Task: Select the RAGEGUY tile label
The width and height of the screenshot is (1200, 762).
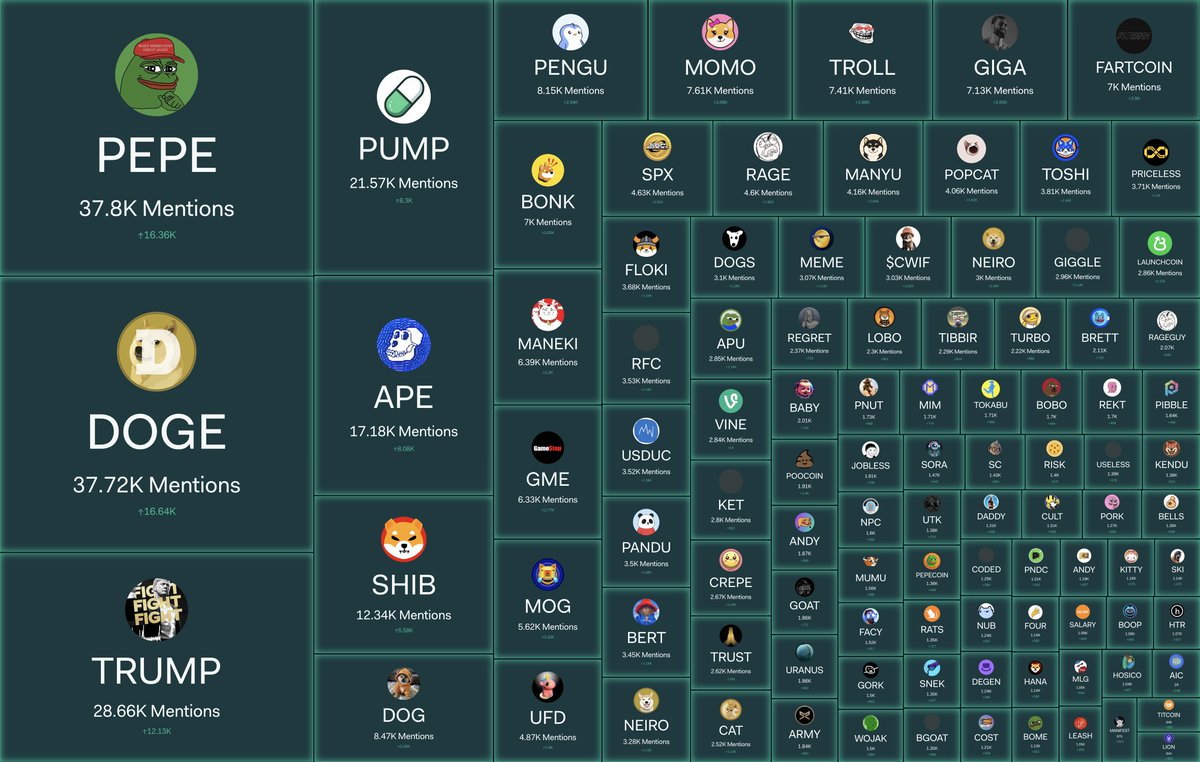Action: [x=1167, y=337]
